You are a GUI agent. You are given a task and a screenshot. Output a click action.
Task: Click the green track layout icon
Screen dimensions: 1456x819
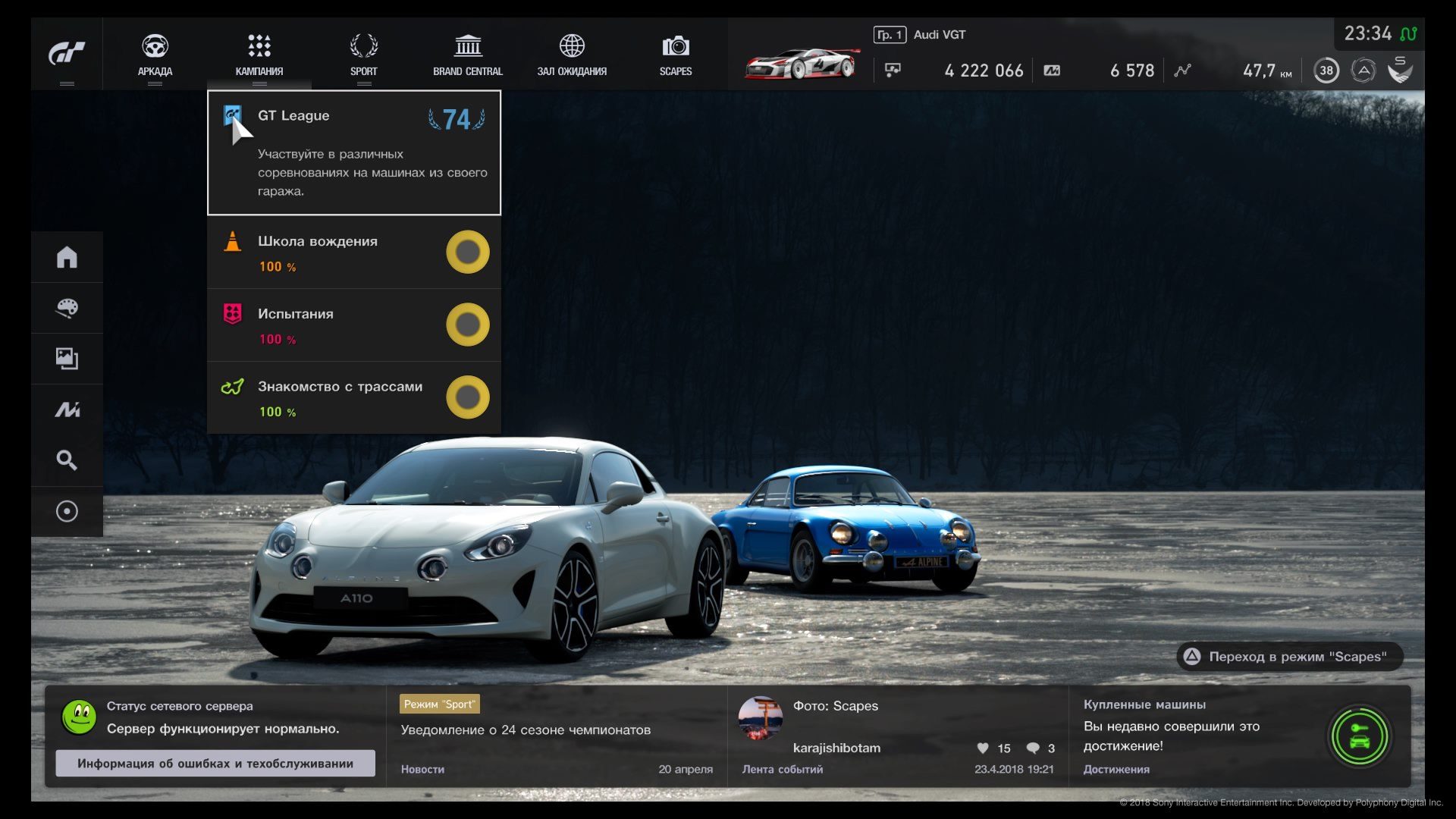click(232, 387)
